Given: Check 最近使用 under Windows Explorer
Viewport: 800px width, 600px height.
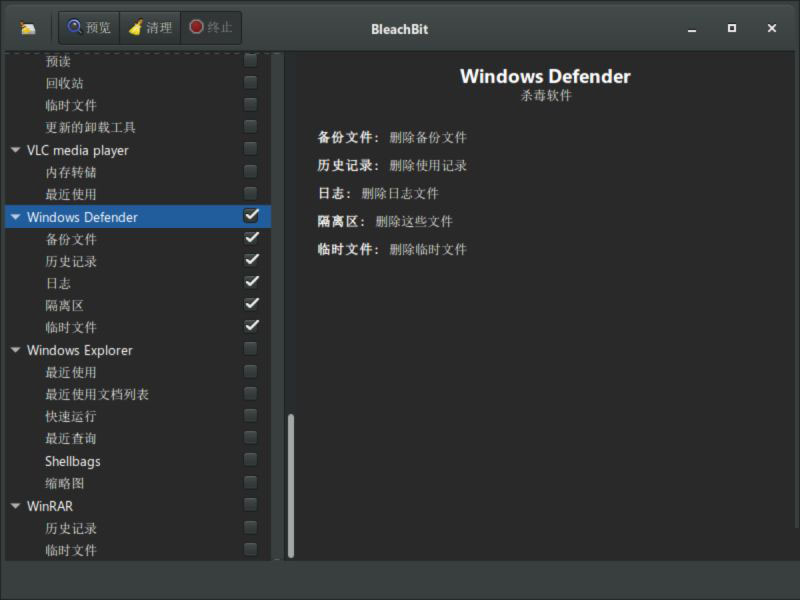Looking at the screenshot, I should [x=251, y=371].
